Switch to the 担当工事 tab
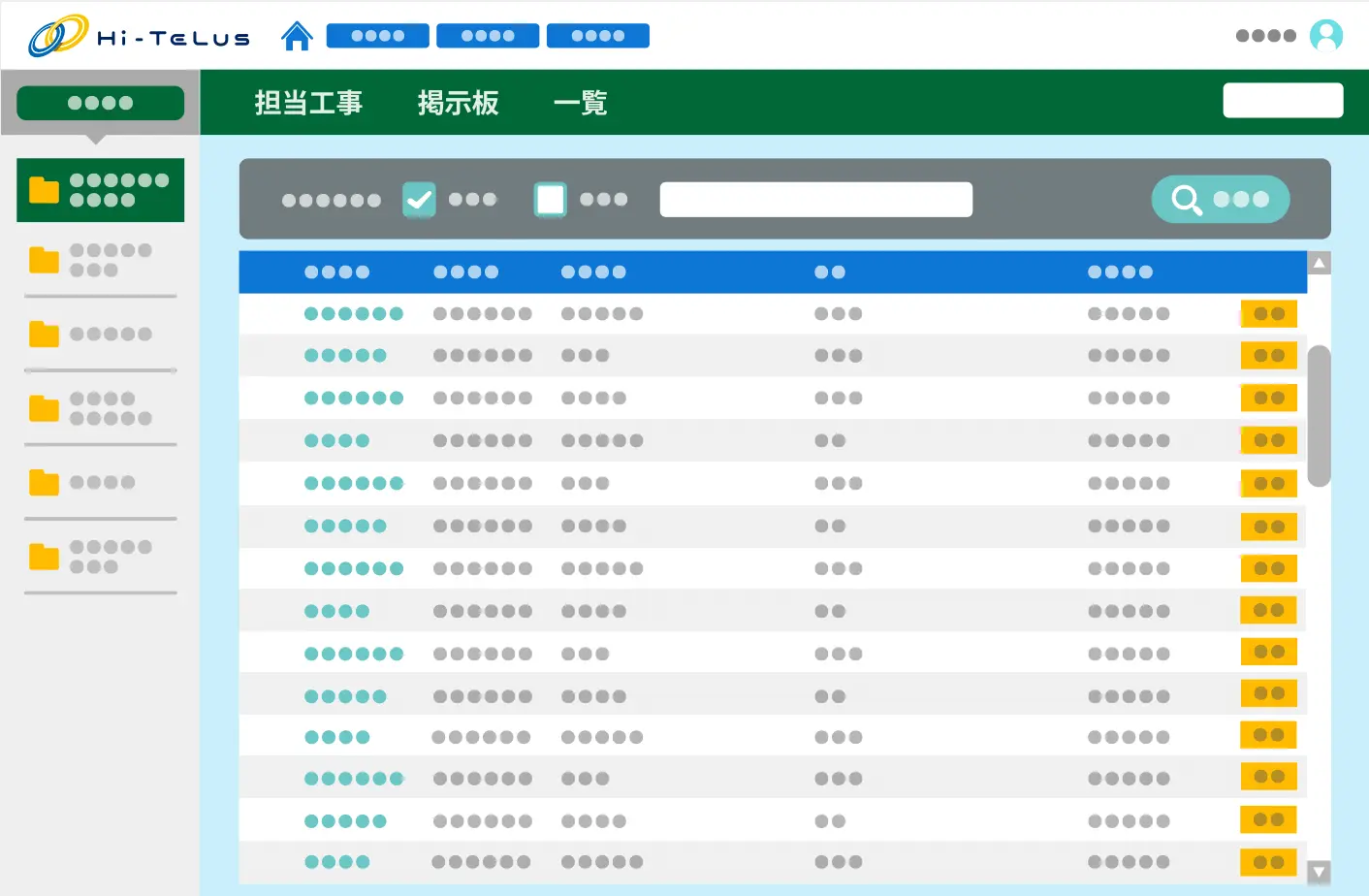This screenshot has width=1369, height=896. 308,103
